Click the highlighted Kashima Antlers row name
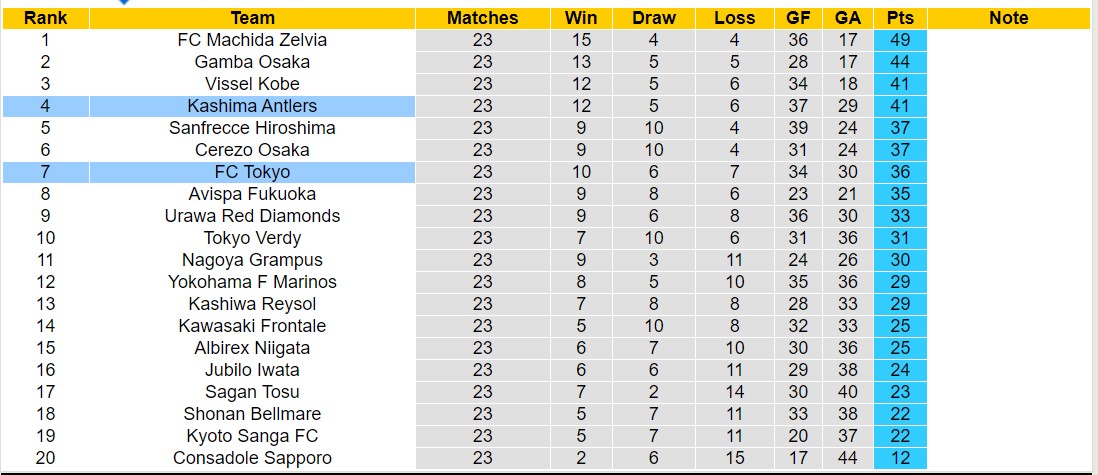This screenshot has height=475, width=1098. [x=252, y=106]
